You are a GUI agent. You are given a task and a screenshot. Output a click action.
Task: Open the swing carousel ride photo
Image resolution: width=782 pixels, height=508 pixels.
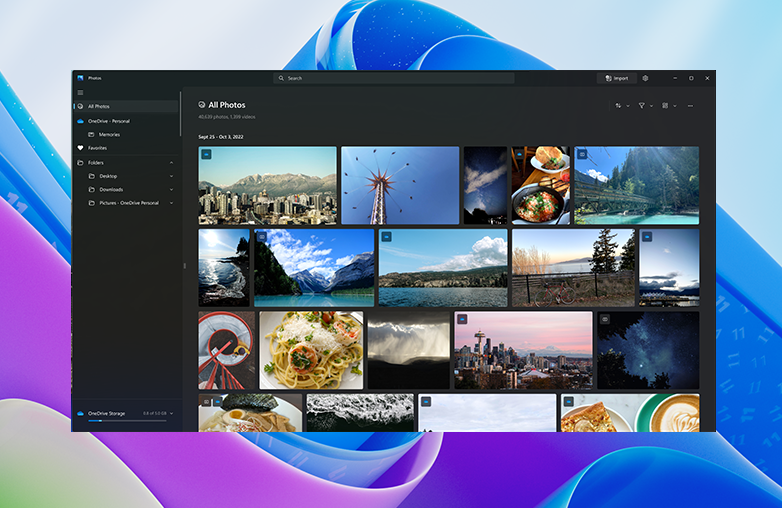click(400, 185)
